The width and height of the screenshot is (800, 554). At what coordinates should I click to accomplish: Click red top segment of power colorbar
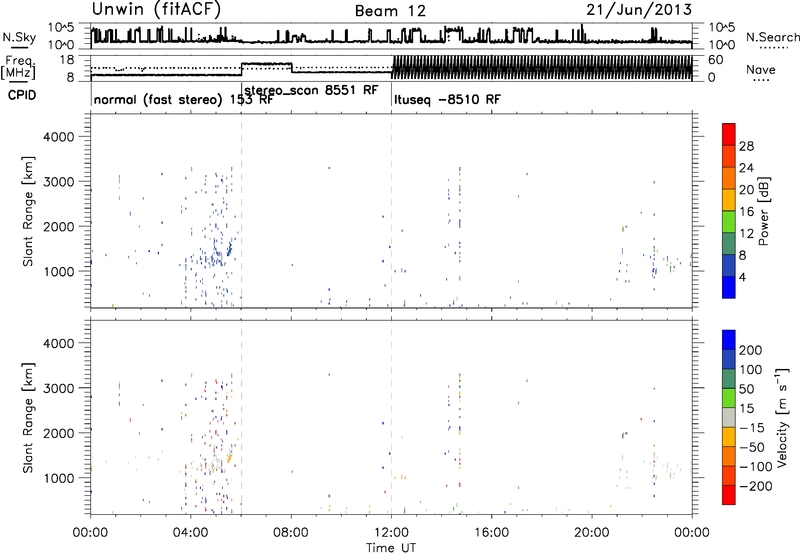pos(729,134)
